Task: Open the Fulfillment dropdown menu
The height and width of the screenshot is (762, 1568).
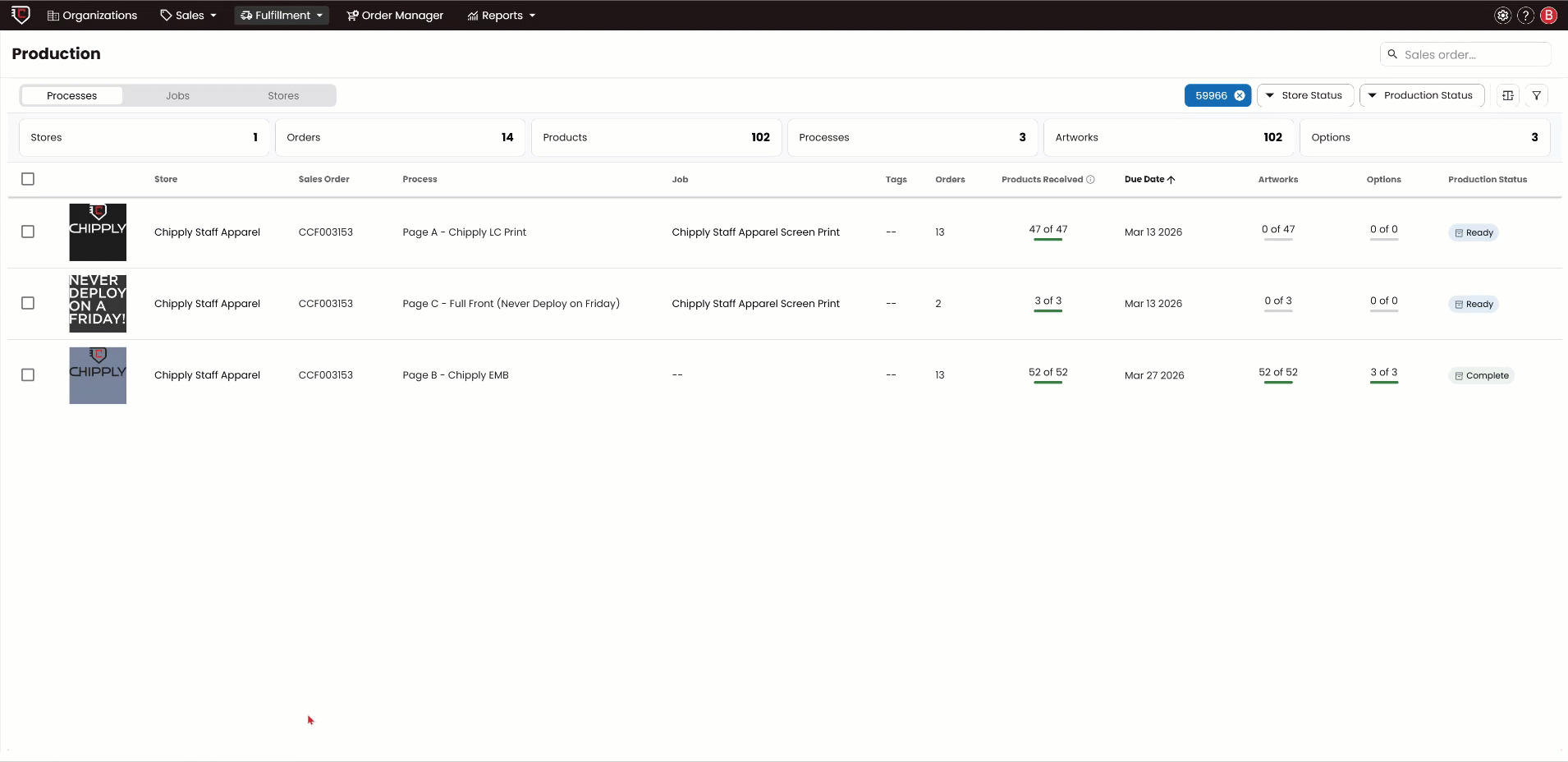Action: point(281,15)
